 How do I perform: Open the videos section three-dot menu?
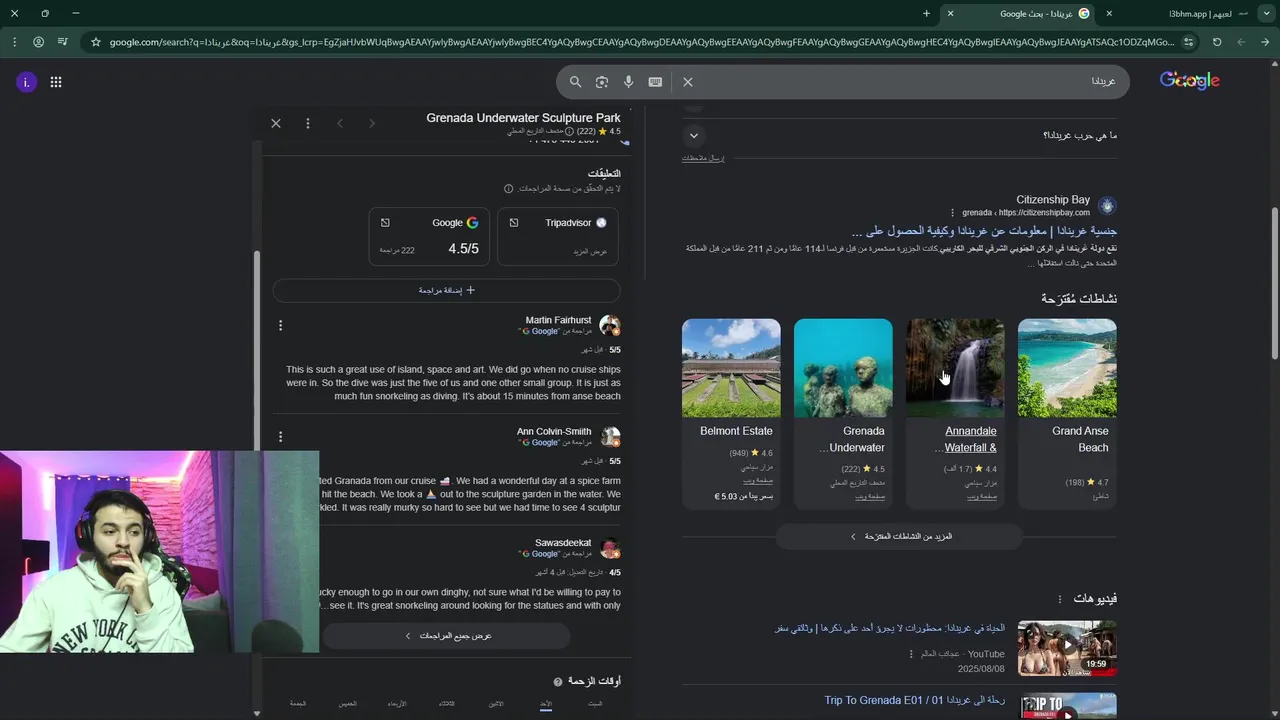1060,599
